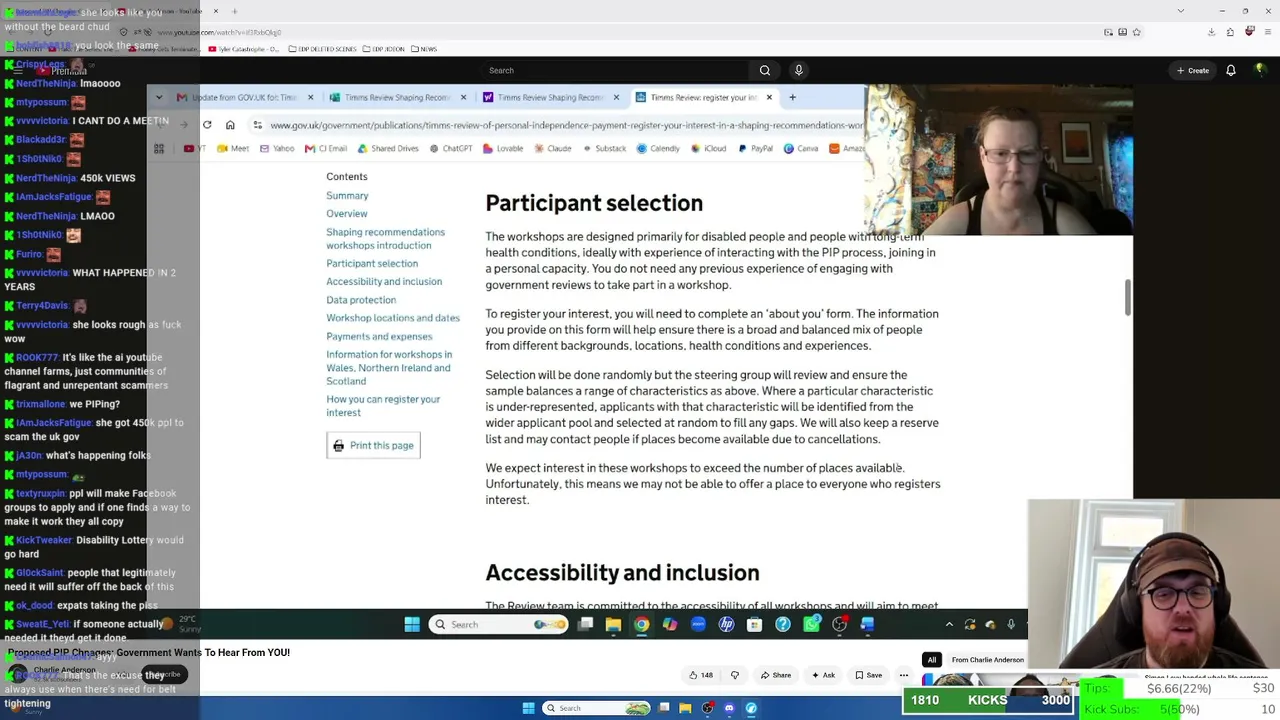Open the Claude bookmark
This screenshot has height=720, width=1280.
click(x=553, y=148)
